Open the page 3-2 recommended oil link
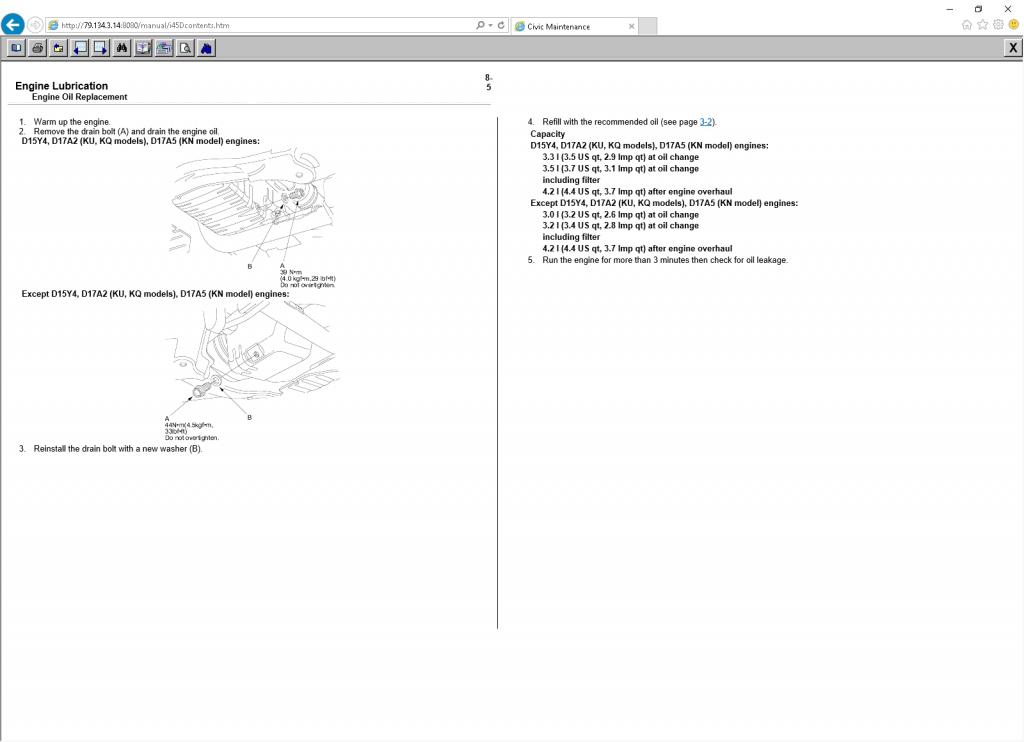Viewport: 1024px width, 742px height. [x=706, y=122]
